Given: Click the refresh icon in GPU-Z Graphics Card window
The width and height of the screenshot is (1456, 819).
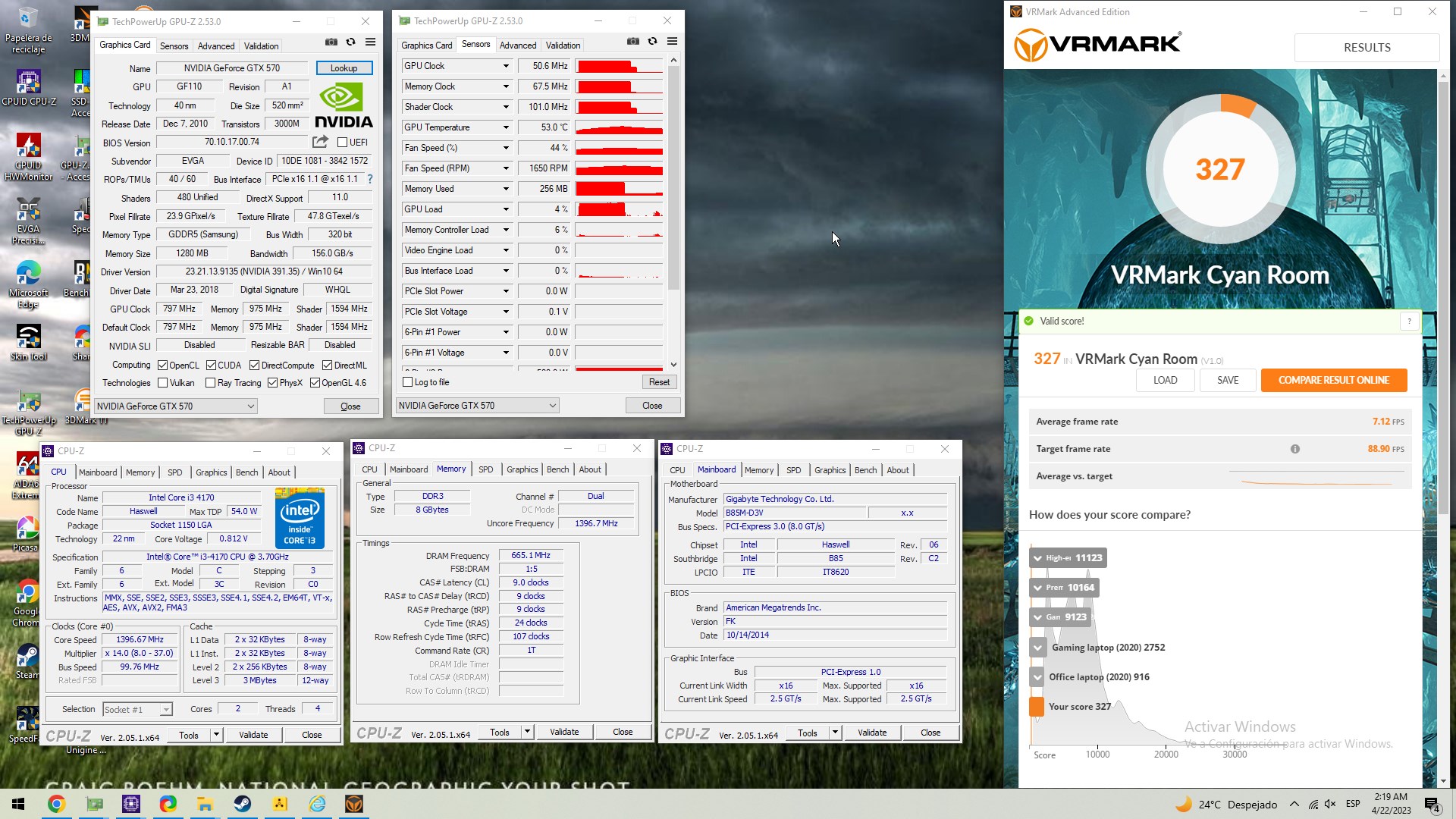Looking at the screenshot, I should tap(350, 42).
